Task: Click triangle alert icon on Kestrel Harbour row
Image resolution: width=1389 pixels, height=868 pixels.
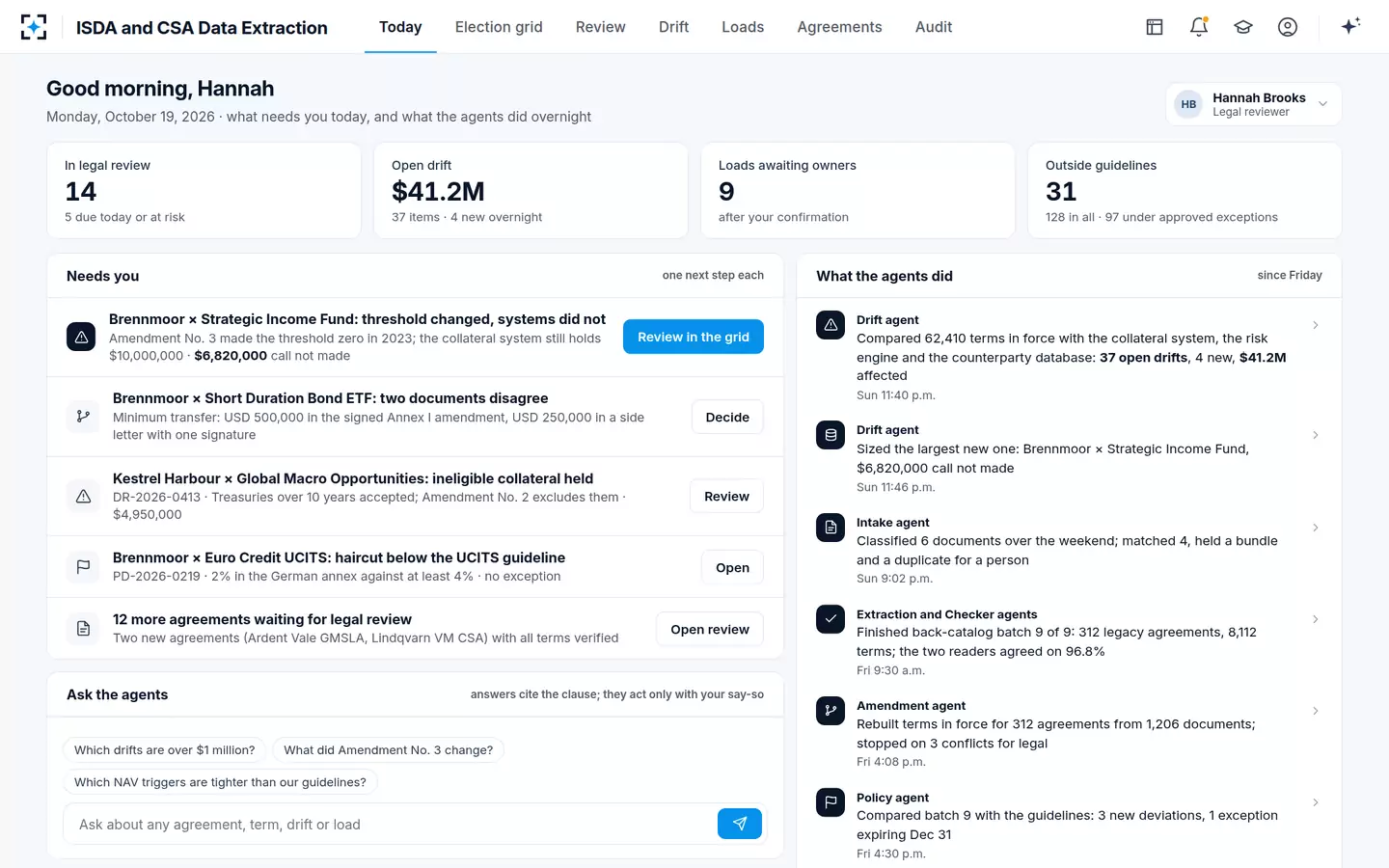Action: [84, 496]
